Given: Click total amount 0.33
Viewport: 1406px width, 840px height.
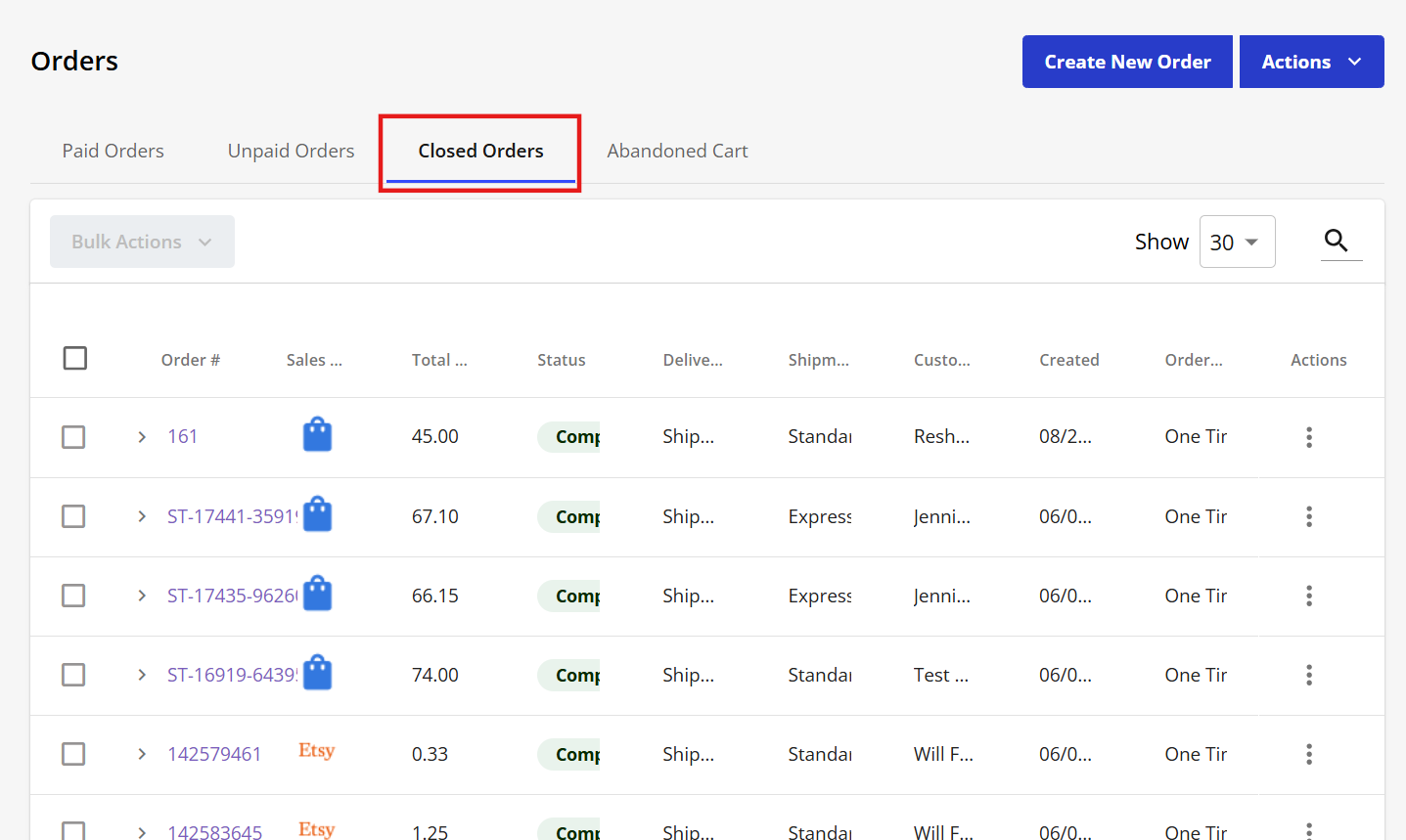Looking at the screenshot, I should click(430, 754).
